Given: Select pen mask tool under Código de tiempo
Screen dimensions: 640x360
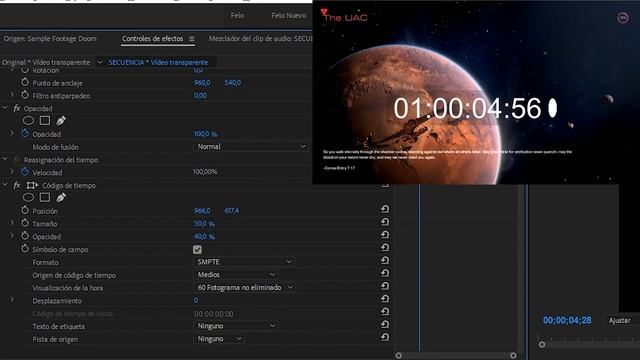Looking at the screenshot, I should [61, 198].
